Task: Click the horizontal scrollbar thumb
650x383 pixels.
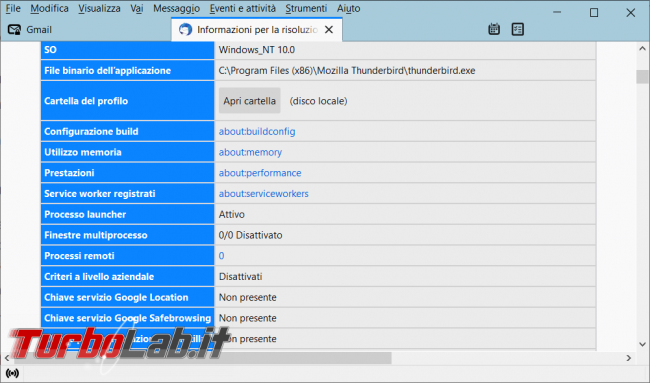Action: point(203,358)
